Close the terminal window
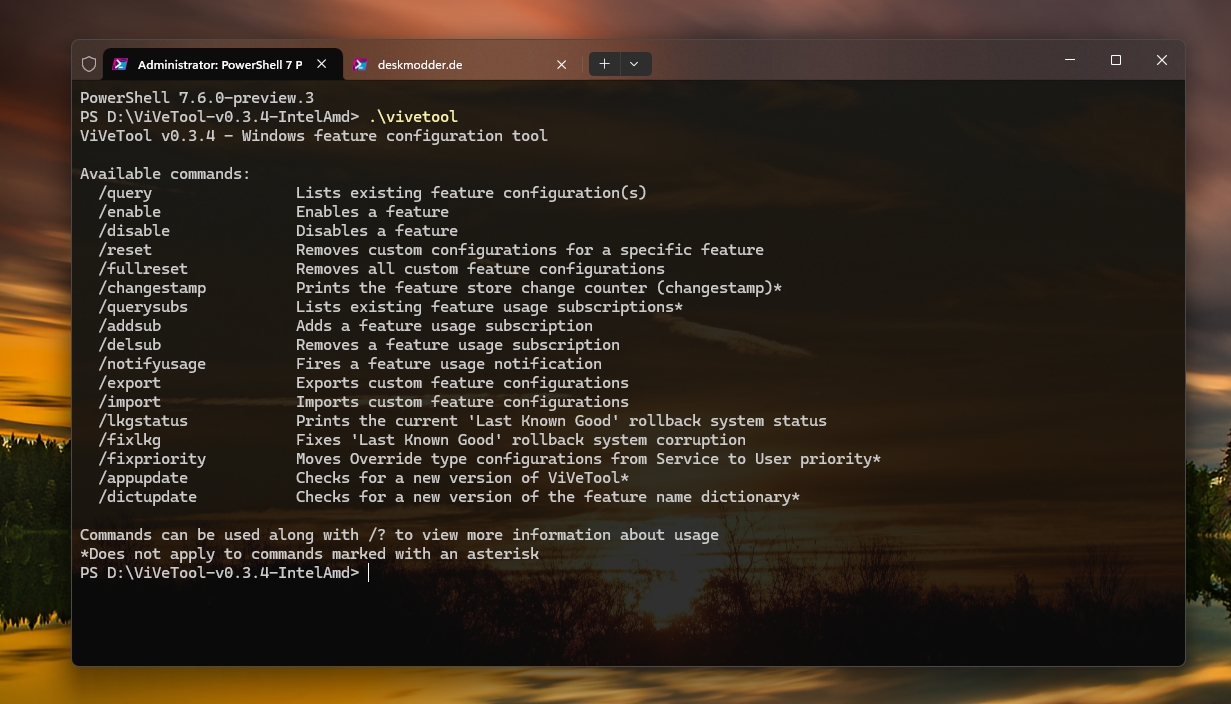This screenshot has height=704, width=1231. click(1162, 60)
